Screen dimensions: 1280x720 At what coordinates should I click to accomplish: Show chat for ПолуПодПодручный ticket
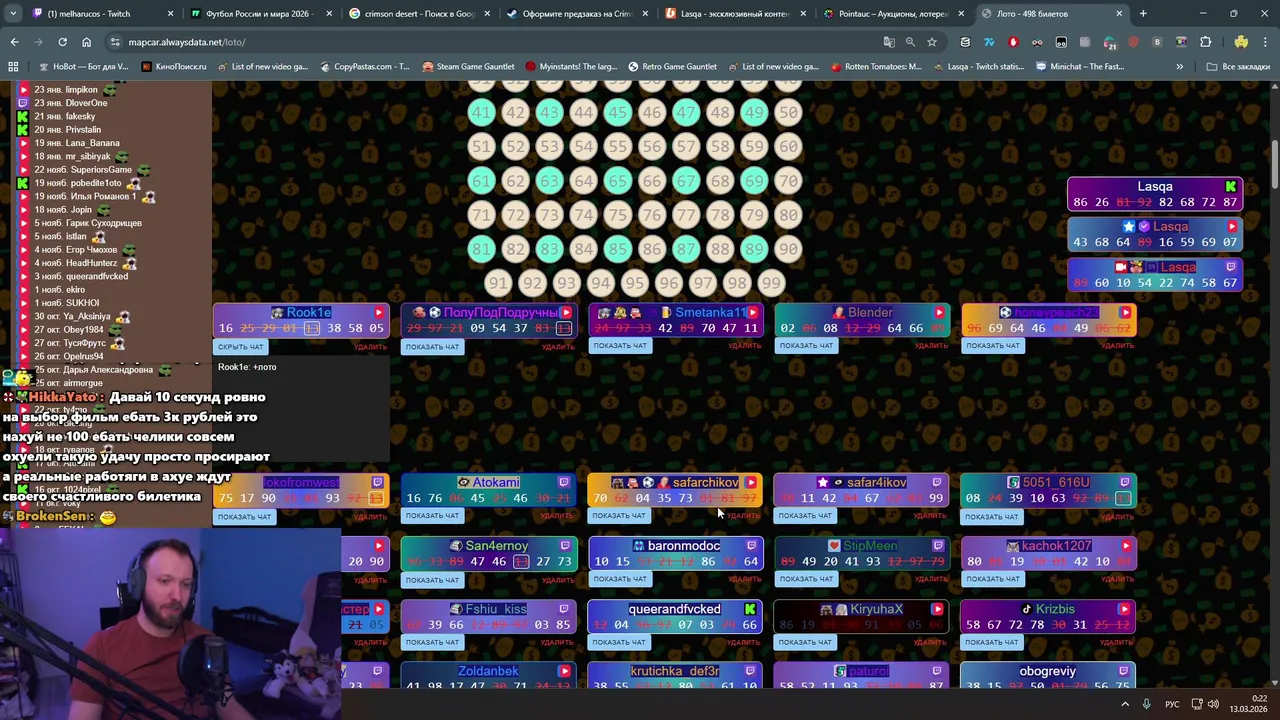(432, 347)
